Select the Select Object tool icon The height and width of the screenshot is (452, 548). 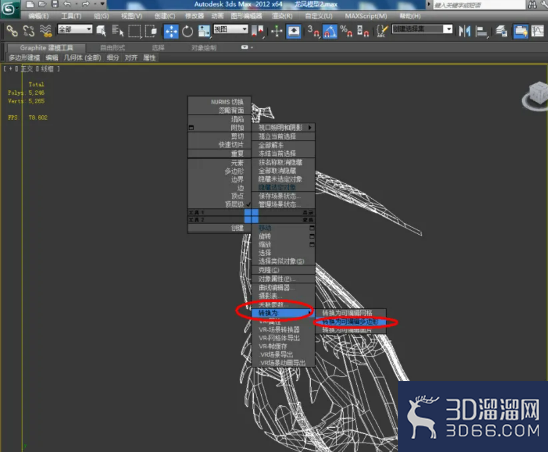coord(101,31)
